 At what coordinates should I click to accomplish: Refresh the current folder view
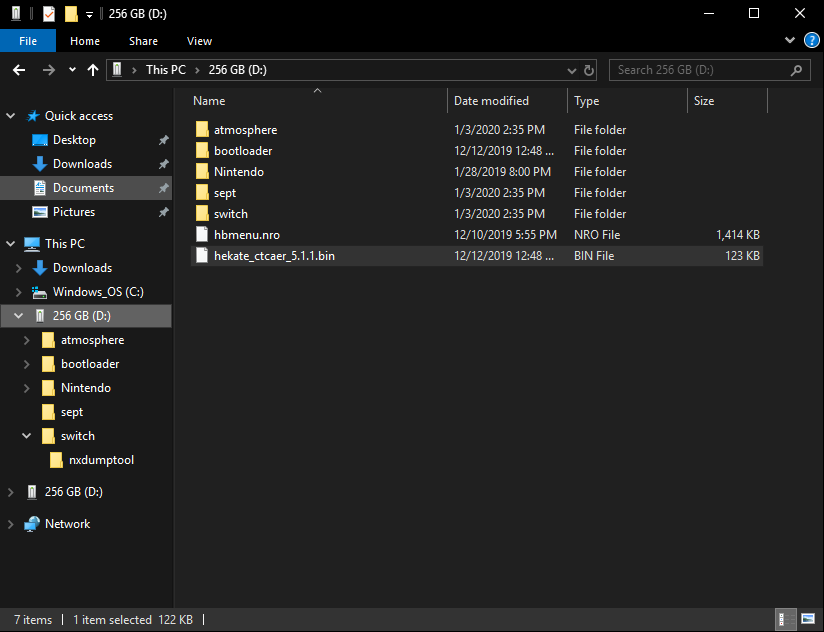(589, 70)
